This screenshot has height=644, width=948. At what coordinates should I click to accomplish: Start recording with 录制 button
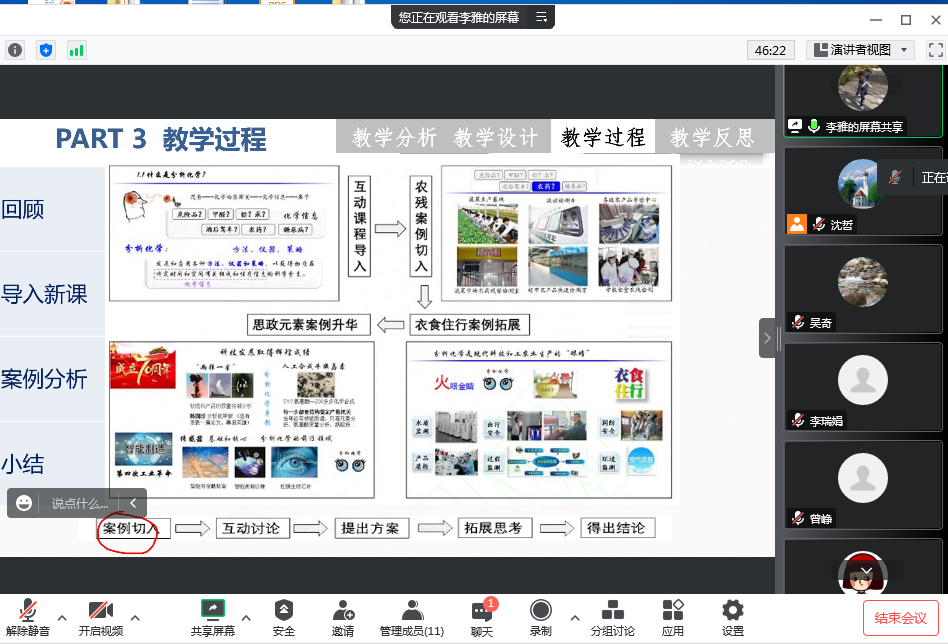click(x=540, y=617)
